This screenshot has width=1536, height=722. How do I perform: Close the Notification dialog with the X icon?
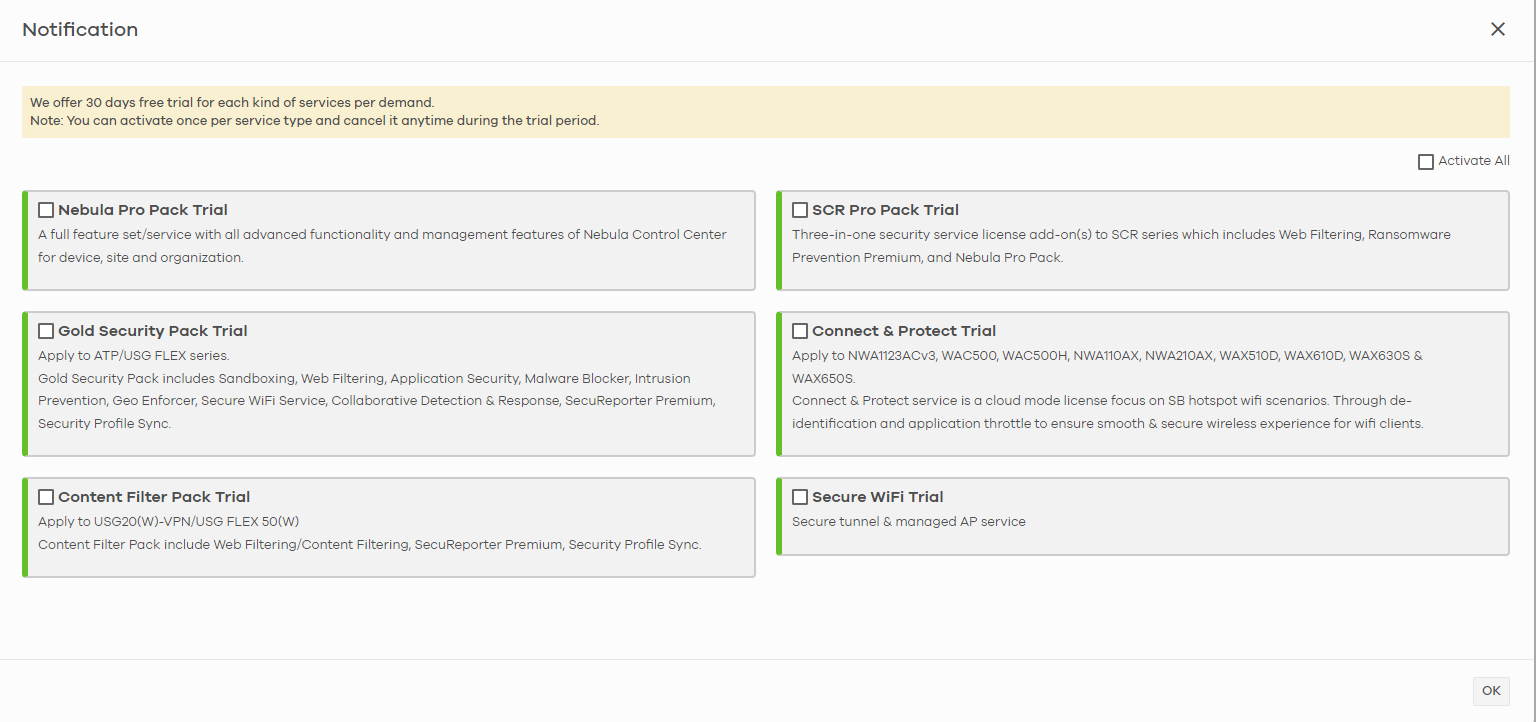1497,30
